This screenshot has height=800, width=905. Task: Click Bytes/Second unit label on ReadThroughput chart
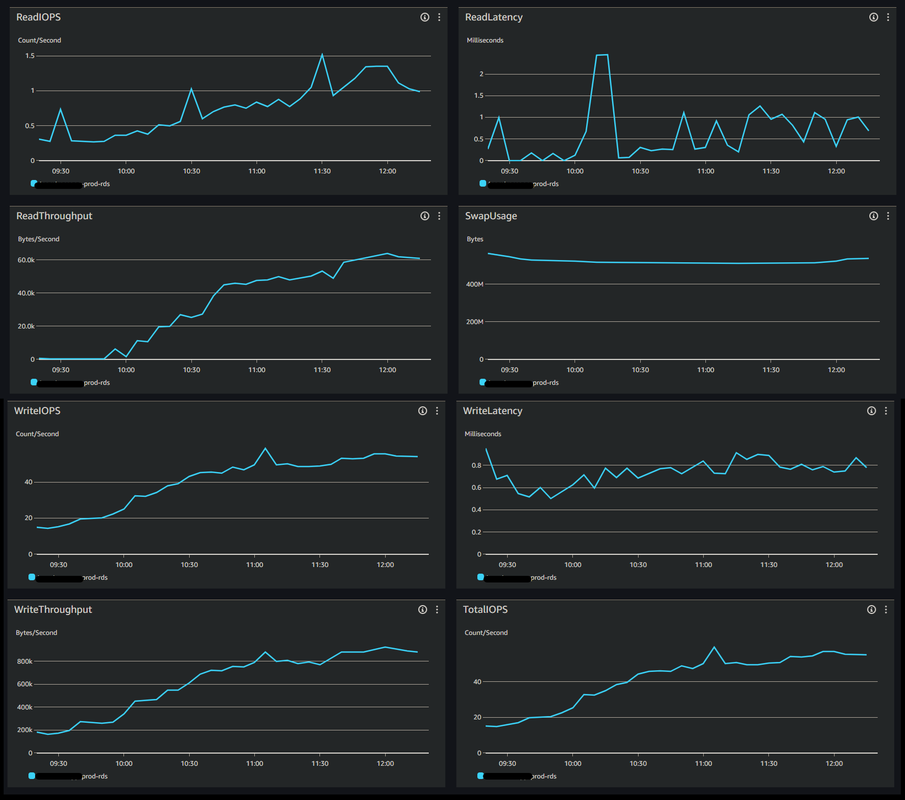tap(38, 239)
